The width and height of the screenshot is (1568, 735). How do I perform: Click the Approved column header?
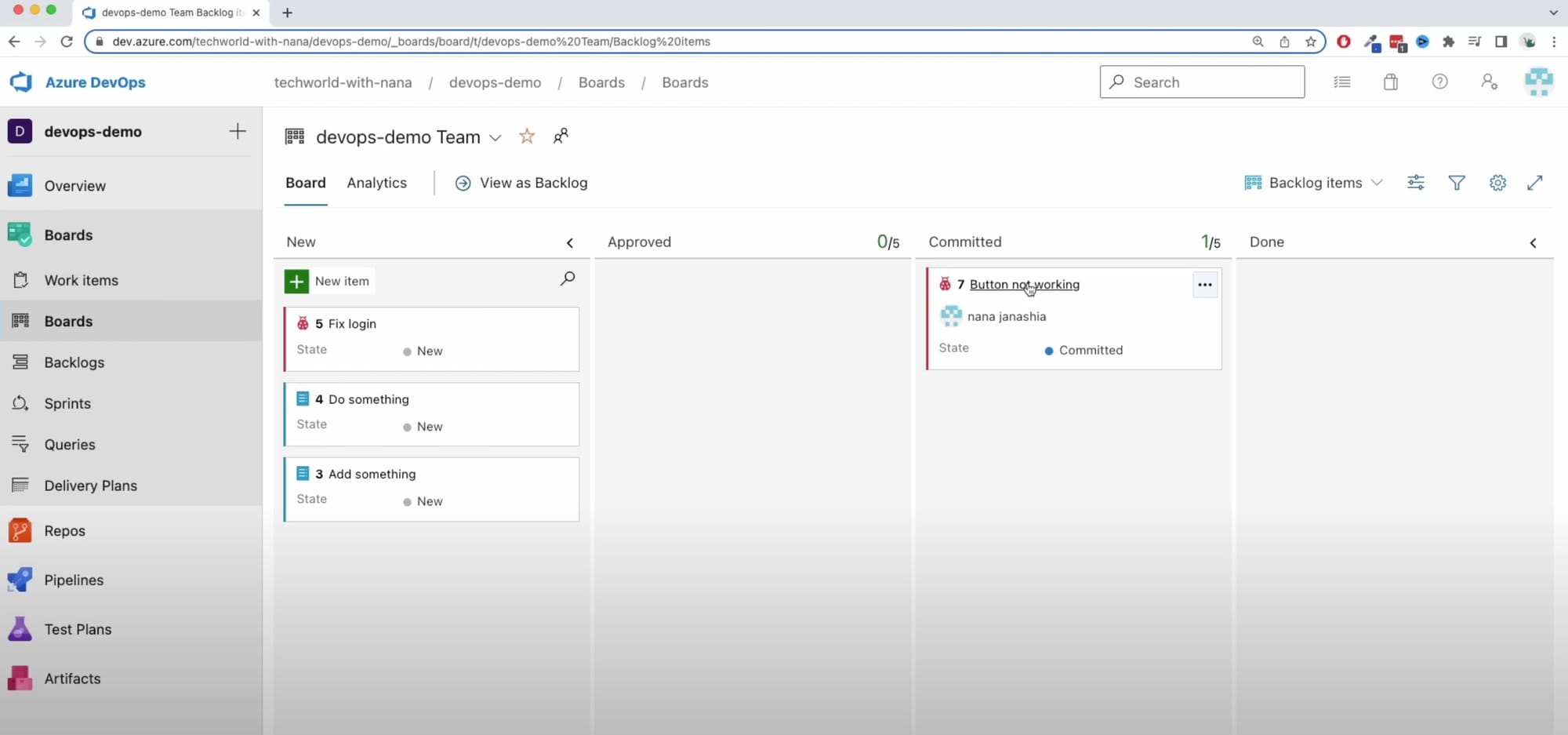(x=639, y=242)
